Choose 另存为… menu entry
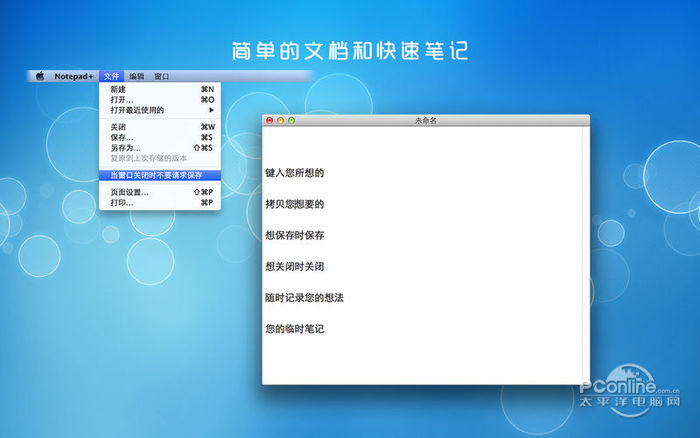700x438 pixels. [160, 147]
